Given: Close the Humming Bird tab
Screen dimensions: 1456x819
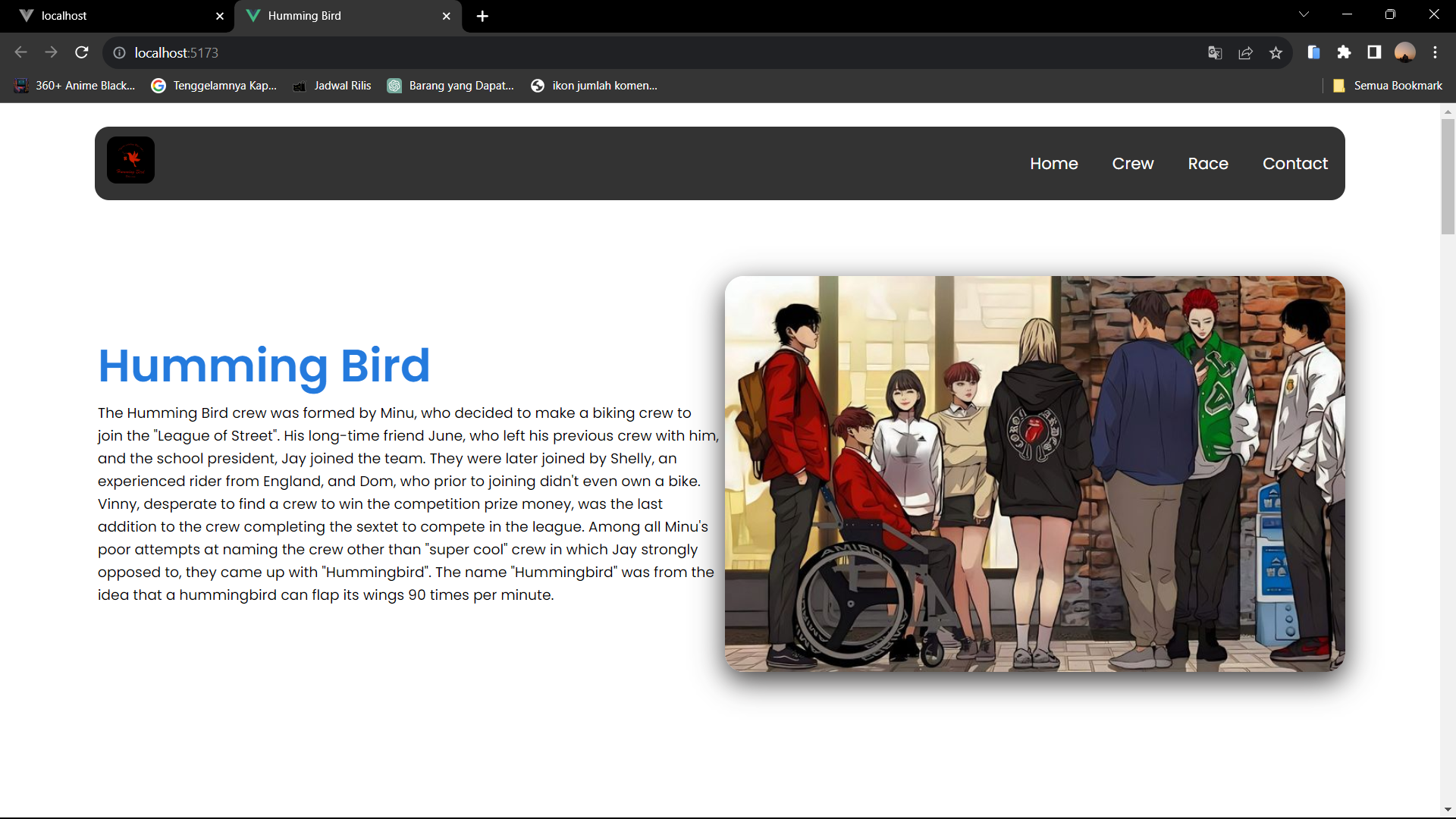Looking at the screenshot, I should click(x=446, y=16).
